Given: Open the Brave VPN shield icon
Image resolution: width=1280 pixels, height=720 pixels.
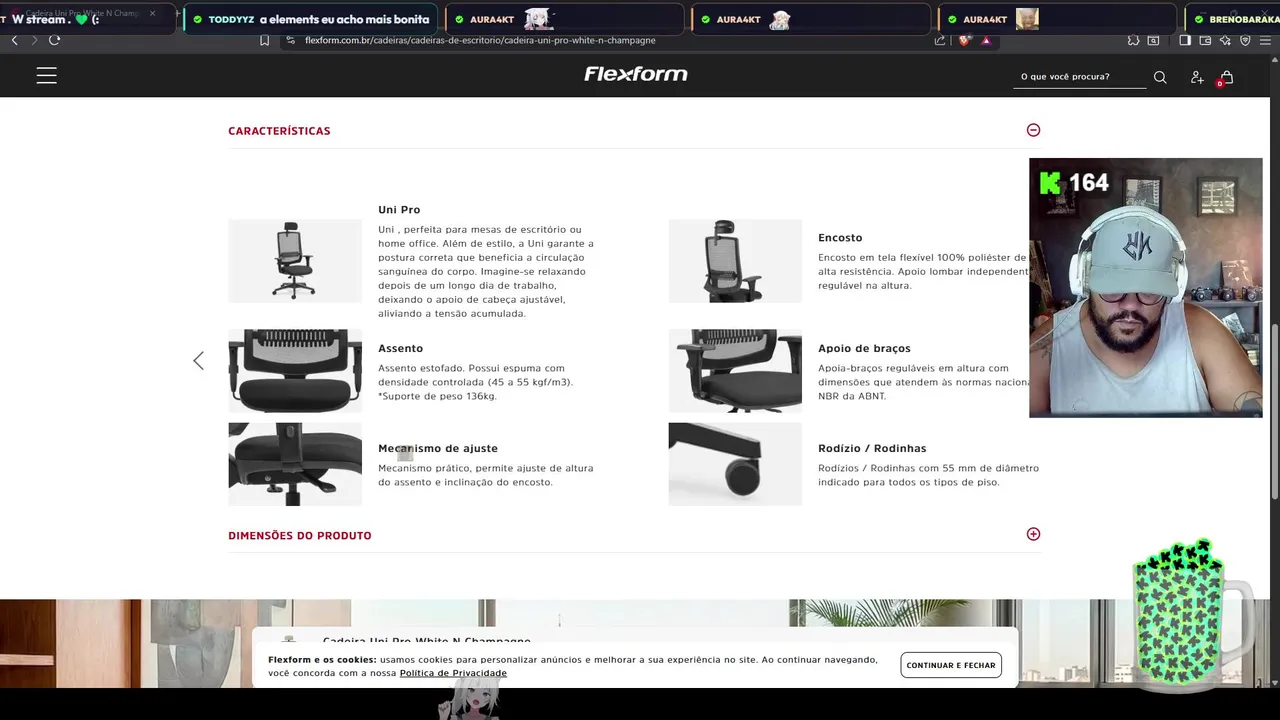Looking at the screenshot, I should click(x=1245, y=40).
